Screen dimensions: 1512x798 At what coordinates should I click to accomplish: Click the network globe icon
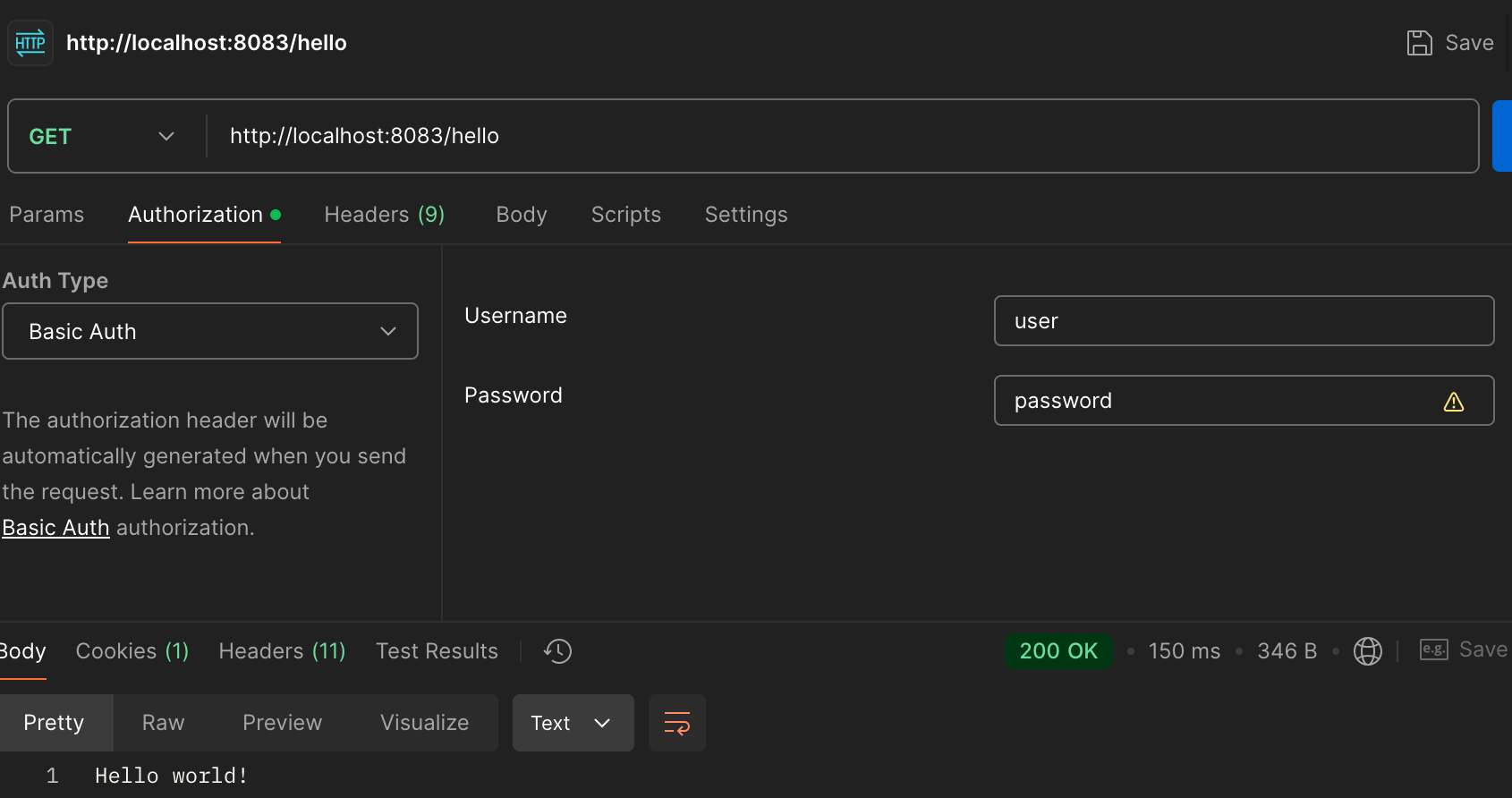pyautogui.click(x=1367, y=651)
